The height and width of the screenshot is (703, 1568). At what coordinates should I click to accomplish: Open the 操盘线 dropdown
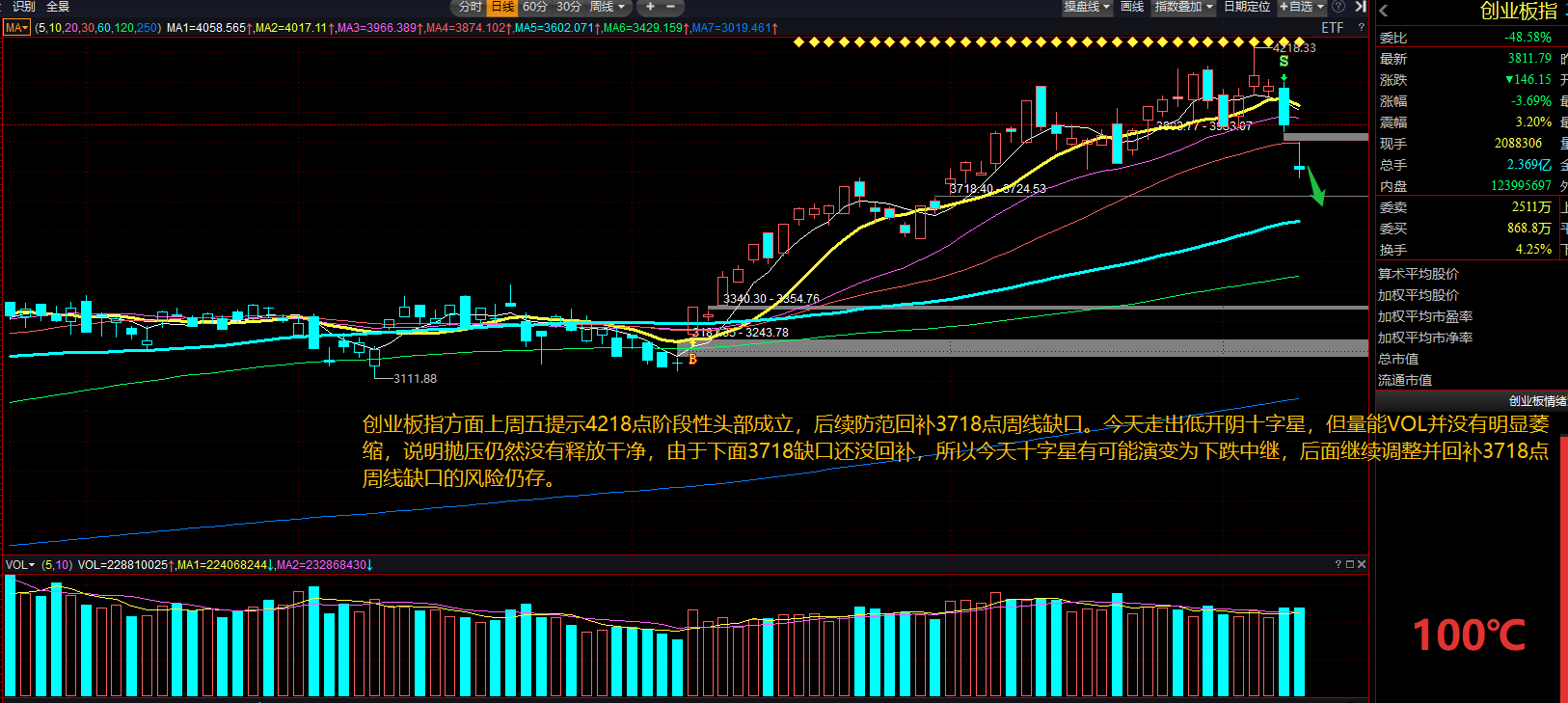[1087, 7]
